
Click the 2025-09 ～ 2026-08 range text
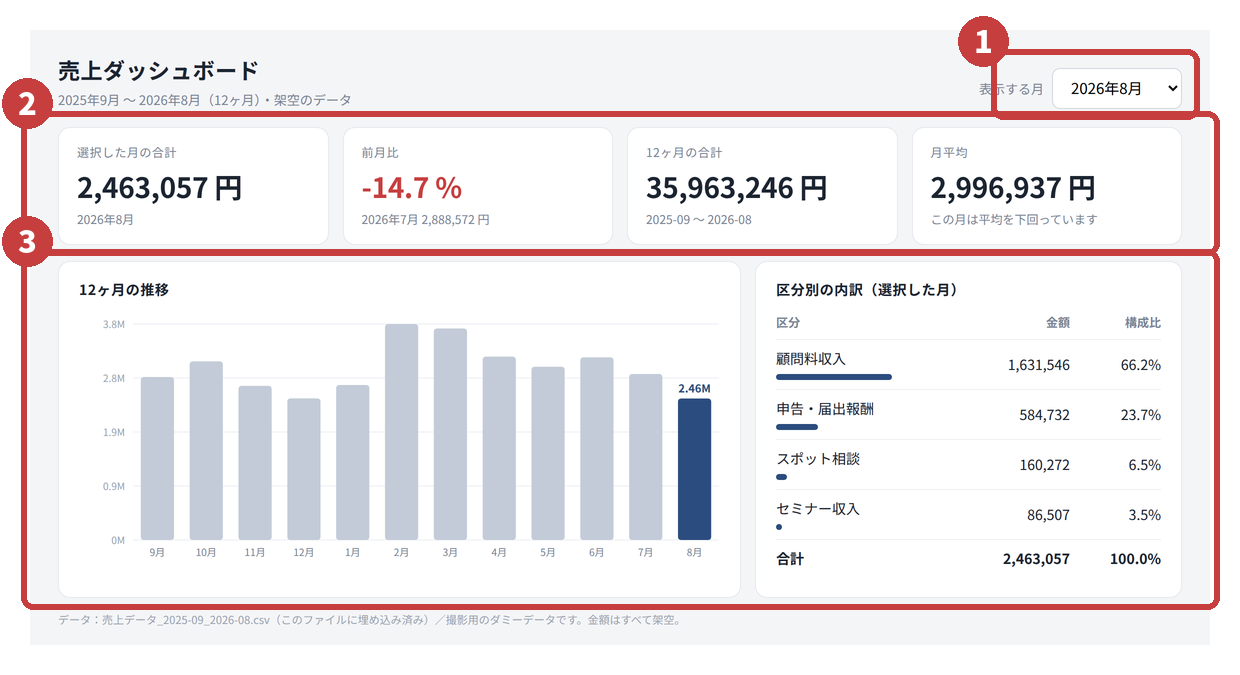(699, 219)
